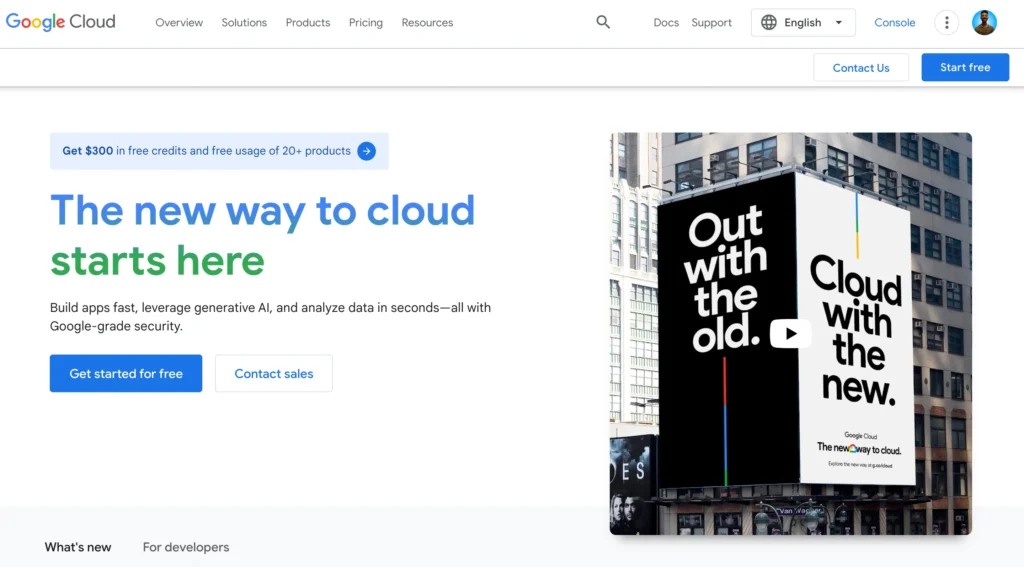1024x567 pixels.
Task: Open the Solutions menu
Action: [x=244, y=23]
